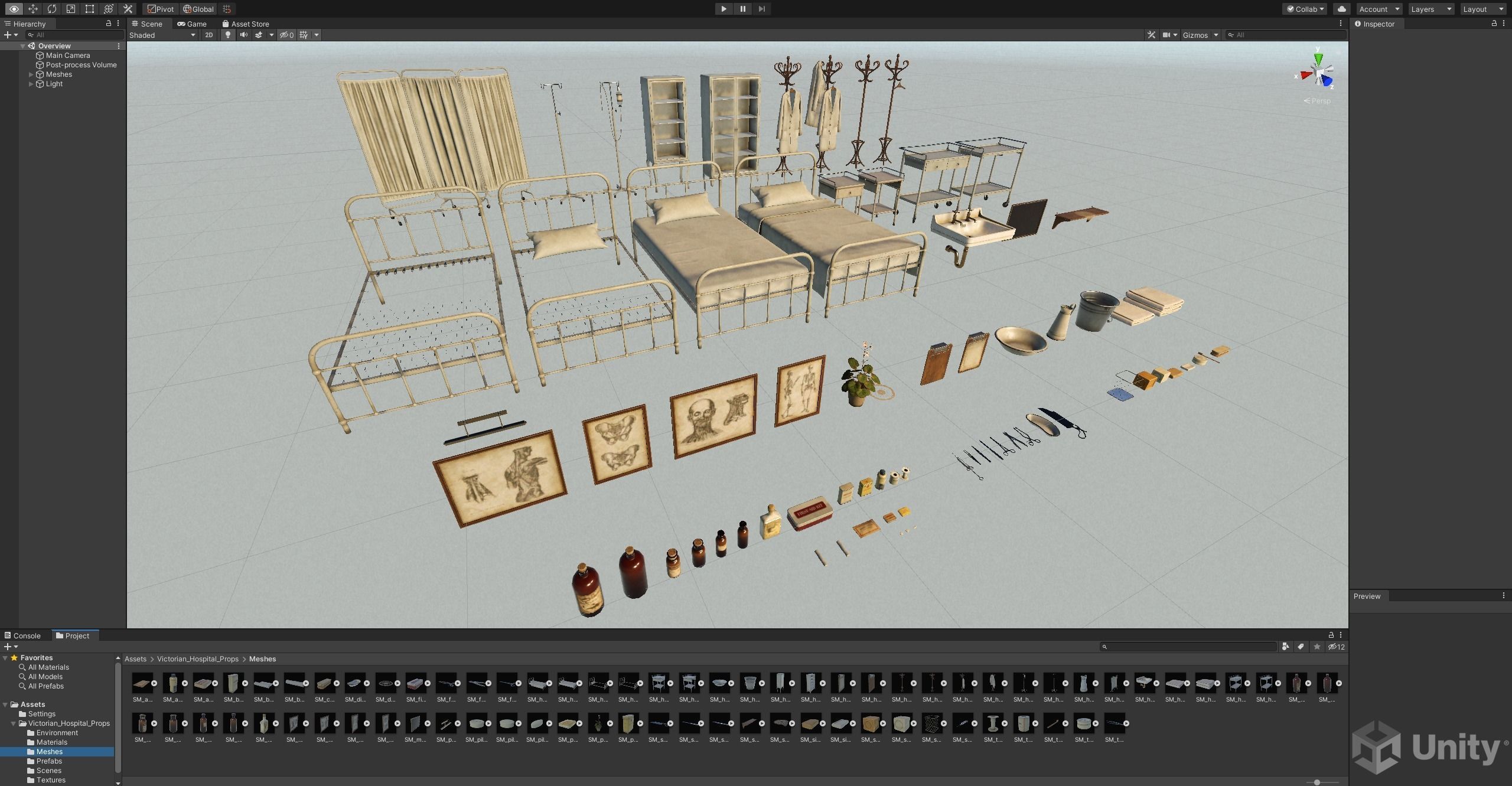
Task: Open Account dropdown
Action: [1379, 9]
